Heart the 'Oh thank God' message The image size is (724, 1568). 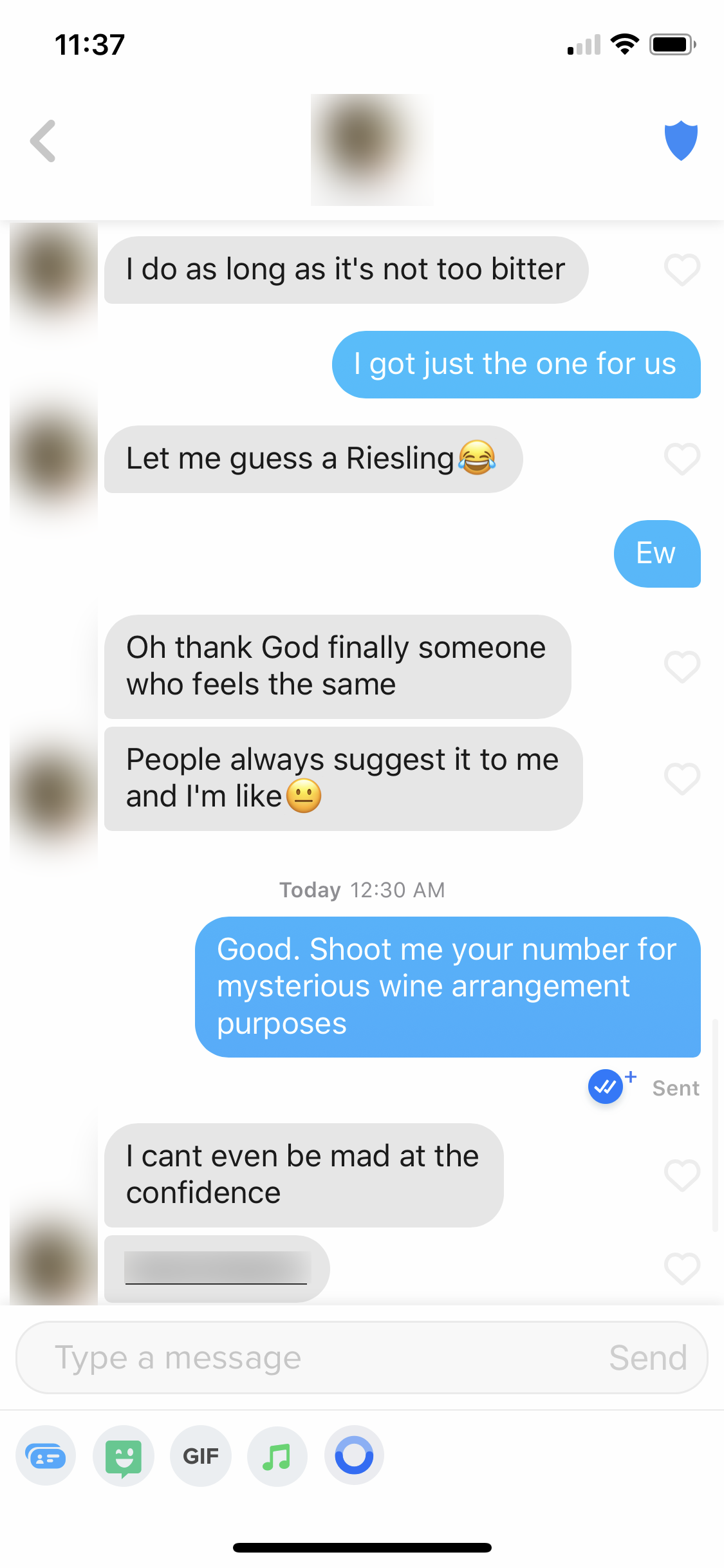coord(682,666)
